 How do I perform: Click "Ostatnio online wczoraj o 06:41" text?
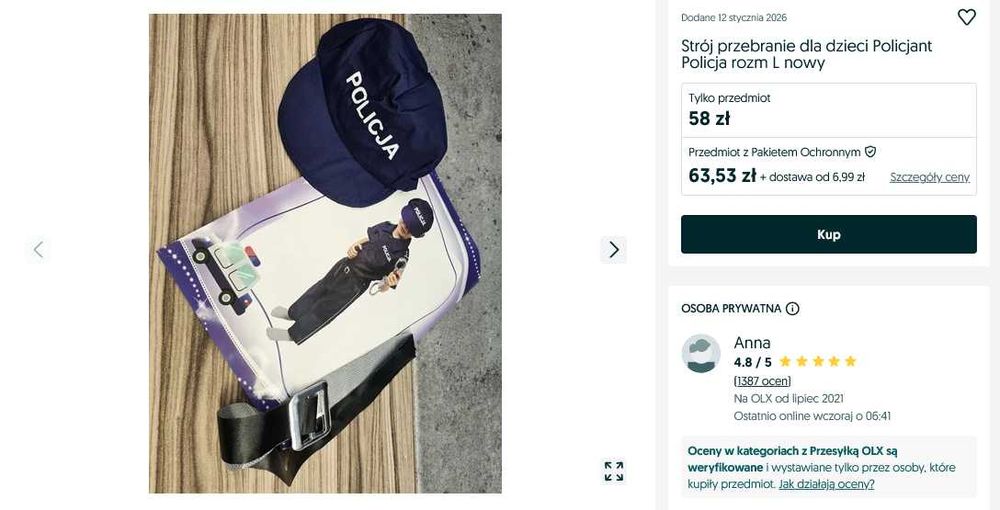pos(812,416)
